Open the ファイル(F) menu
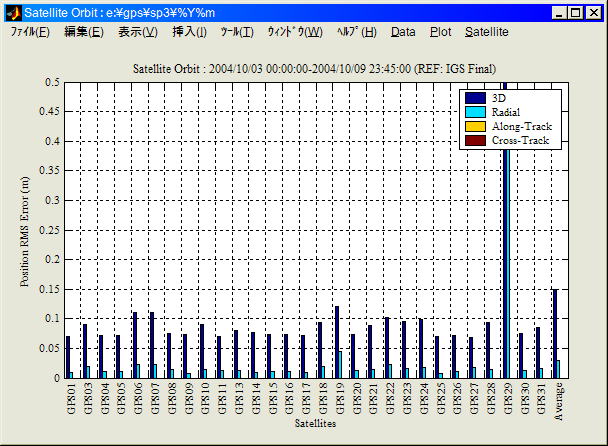This screenshot has height=446, width=608. coord(30,32)
